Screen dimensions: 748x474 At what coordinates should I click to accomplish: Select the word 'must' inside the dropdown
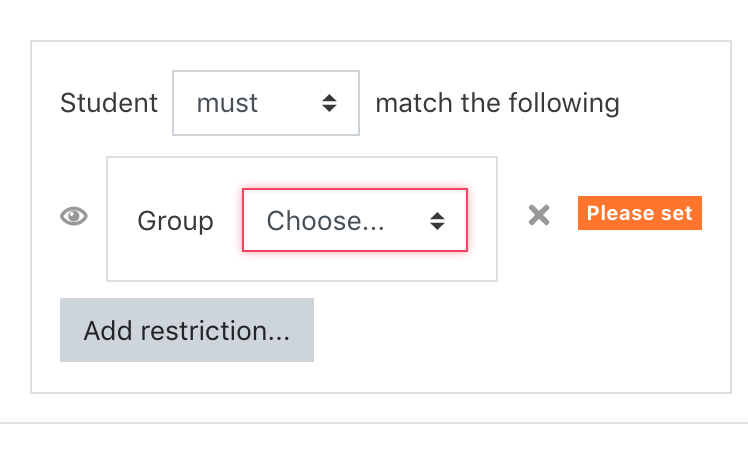click(227, 103)
